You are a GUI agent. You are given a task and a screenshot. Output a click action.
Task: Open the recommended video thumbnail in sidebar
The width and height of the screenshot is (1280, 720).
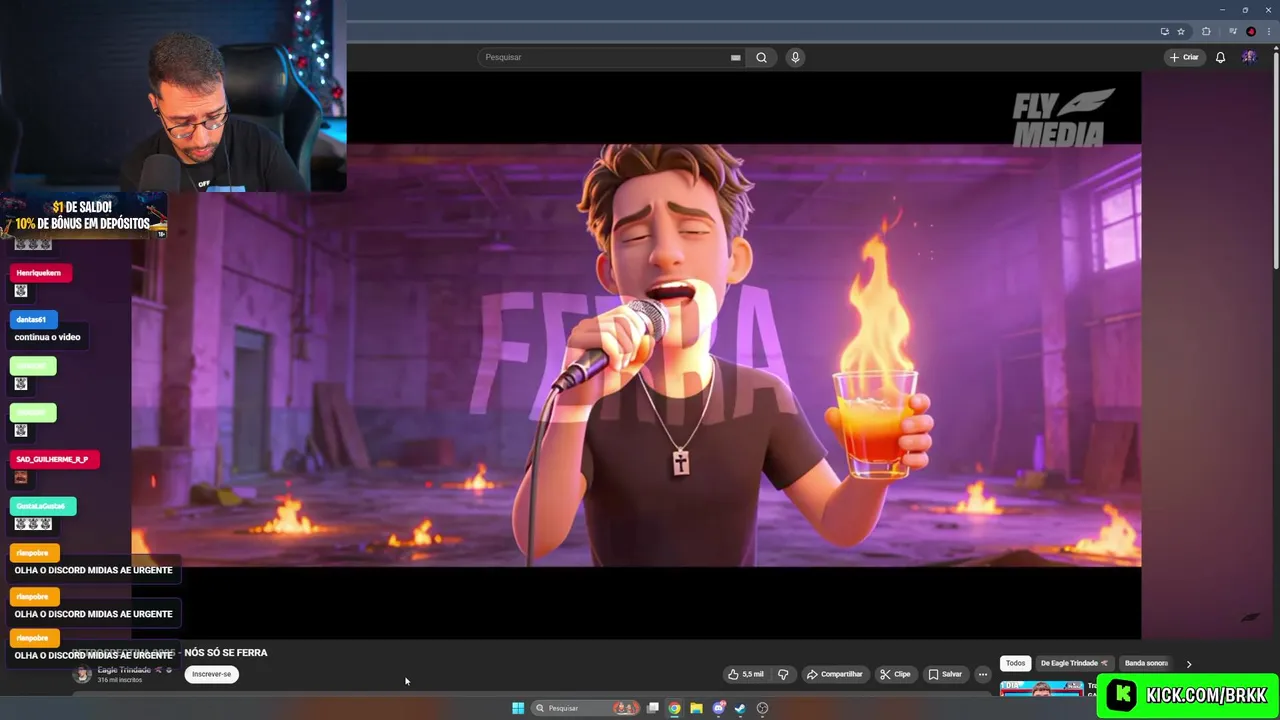click(1041, 688)
